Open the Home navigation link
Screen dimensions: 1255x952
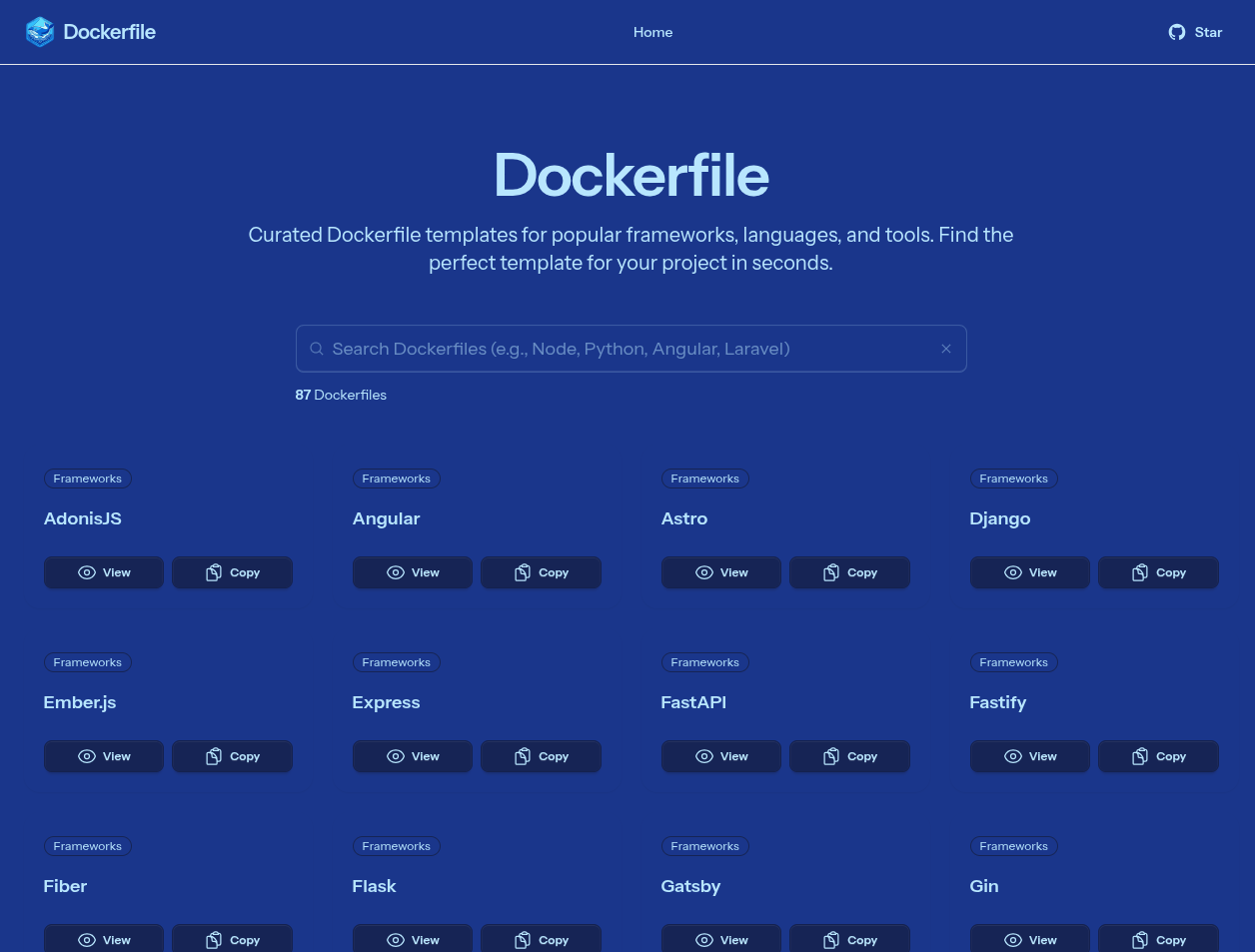652,31
